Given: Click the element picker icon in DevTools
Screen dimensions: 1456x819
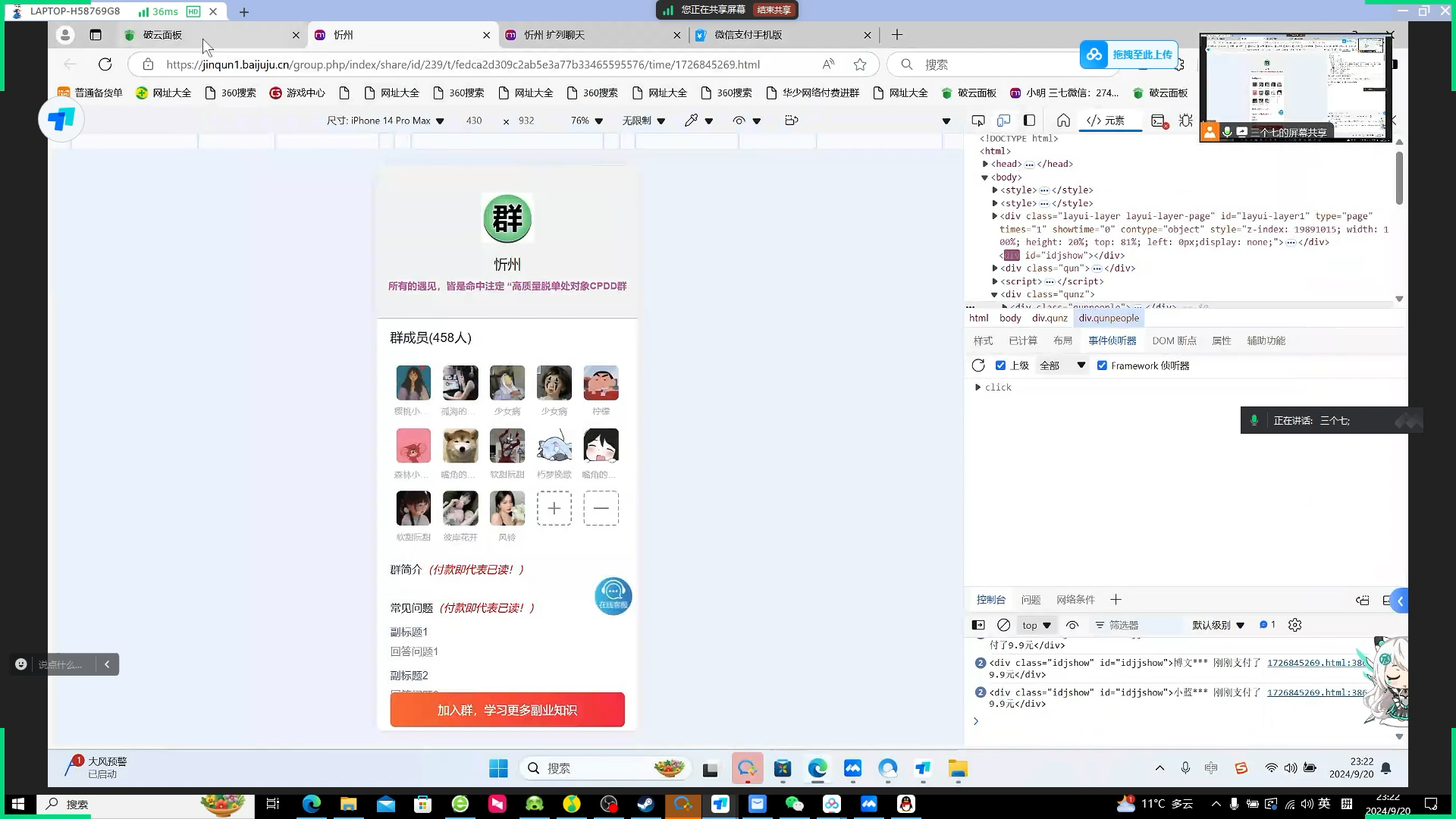Looking at the screenshot, I should click(x=978, y=120).
